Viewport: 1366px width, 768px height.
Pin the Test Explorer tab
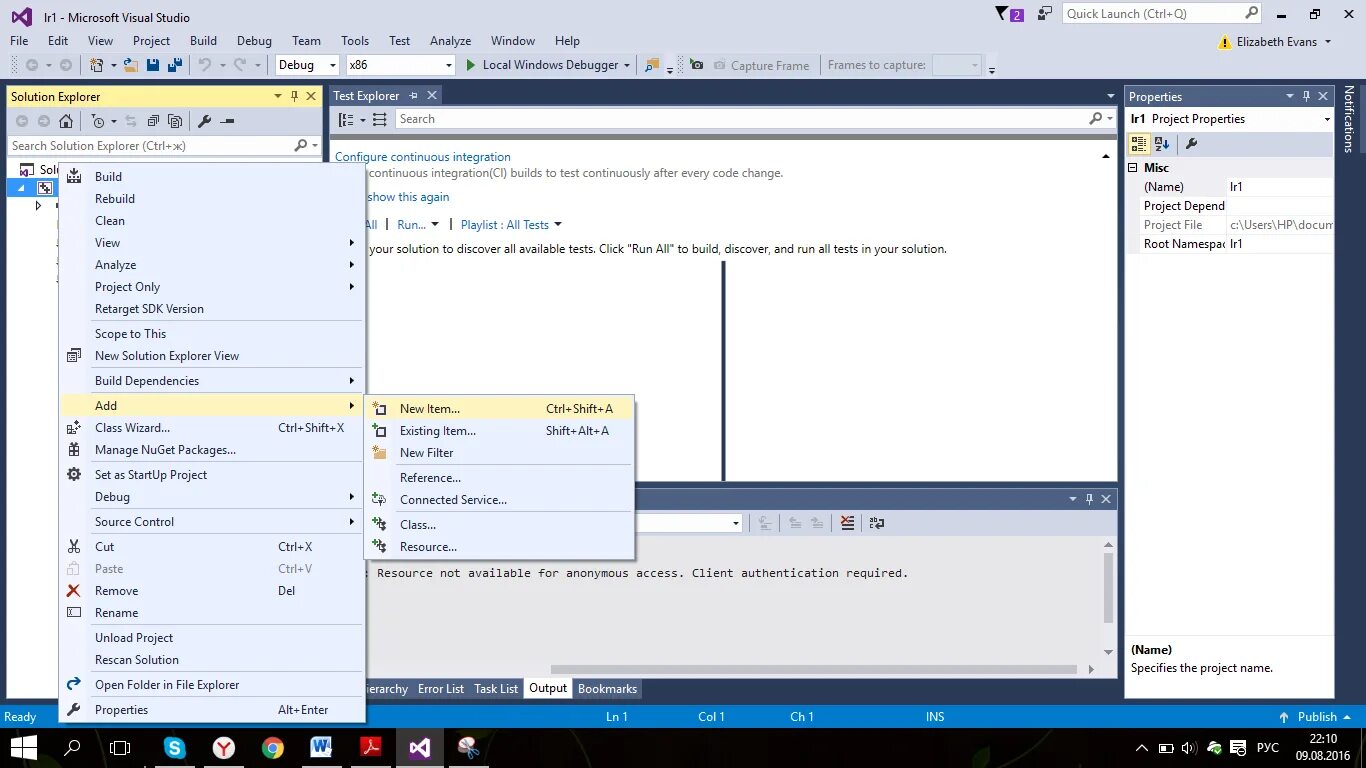click(414, 95)
